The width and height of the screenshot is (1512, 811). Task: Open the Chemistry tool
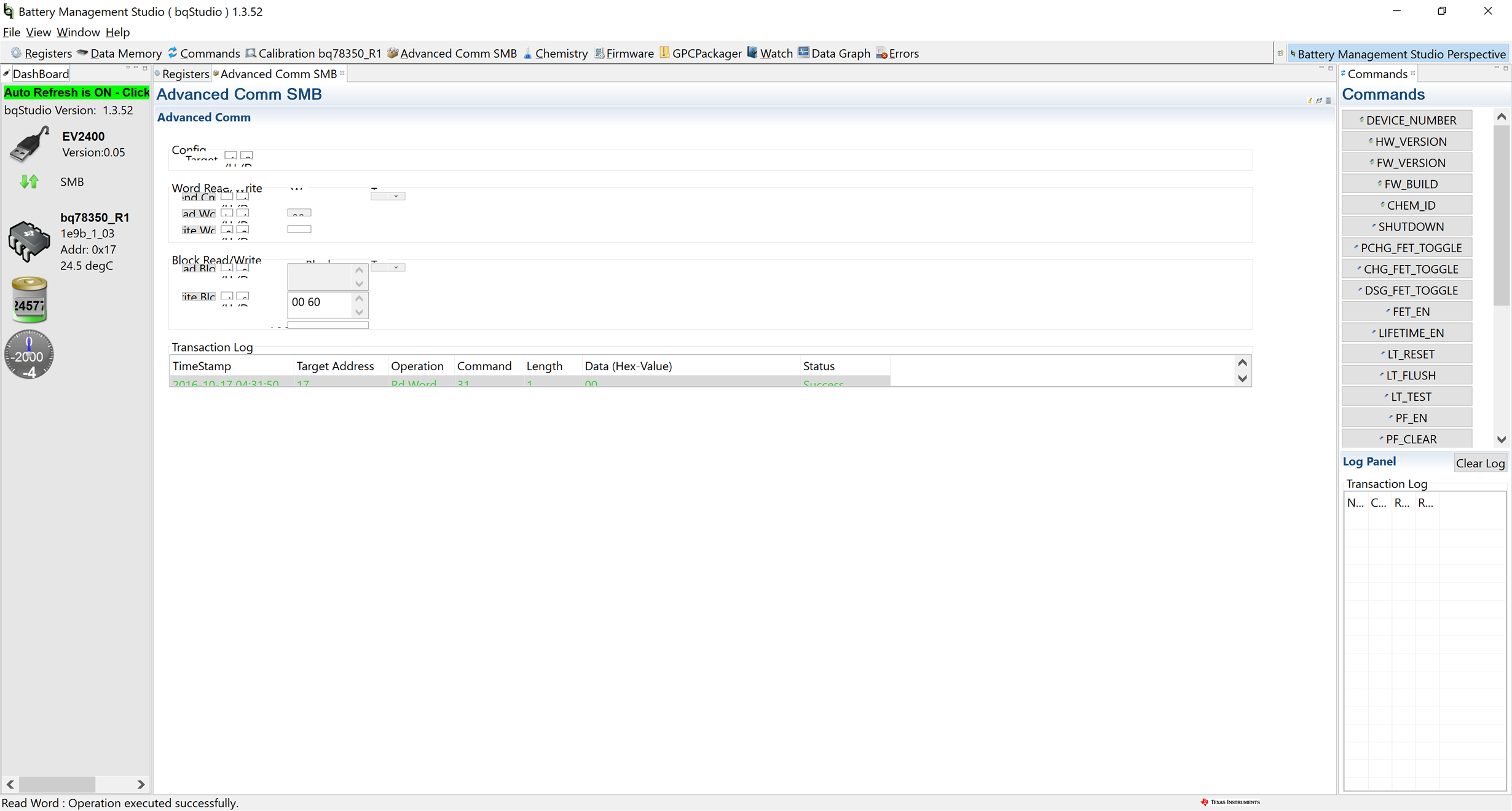[x=555, y=53]
